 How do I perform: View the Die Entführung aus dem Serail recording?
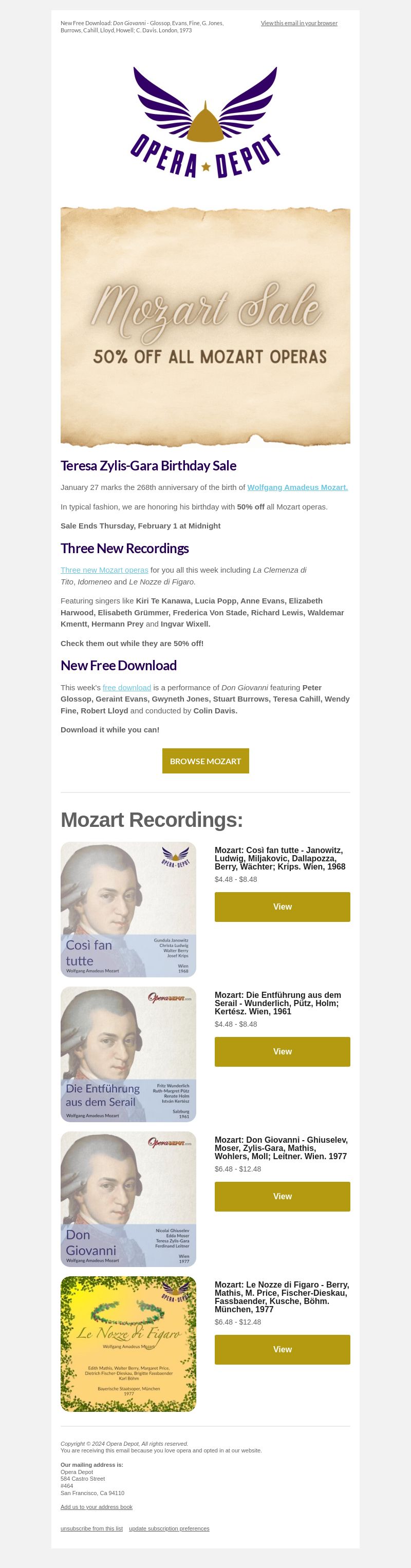point(282,1052)
